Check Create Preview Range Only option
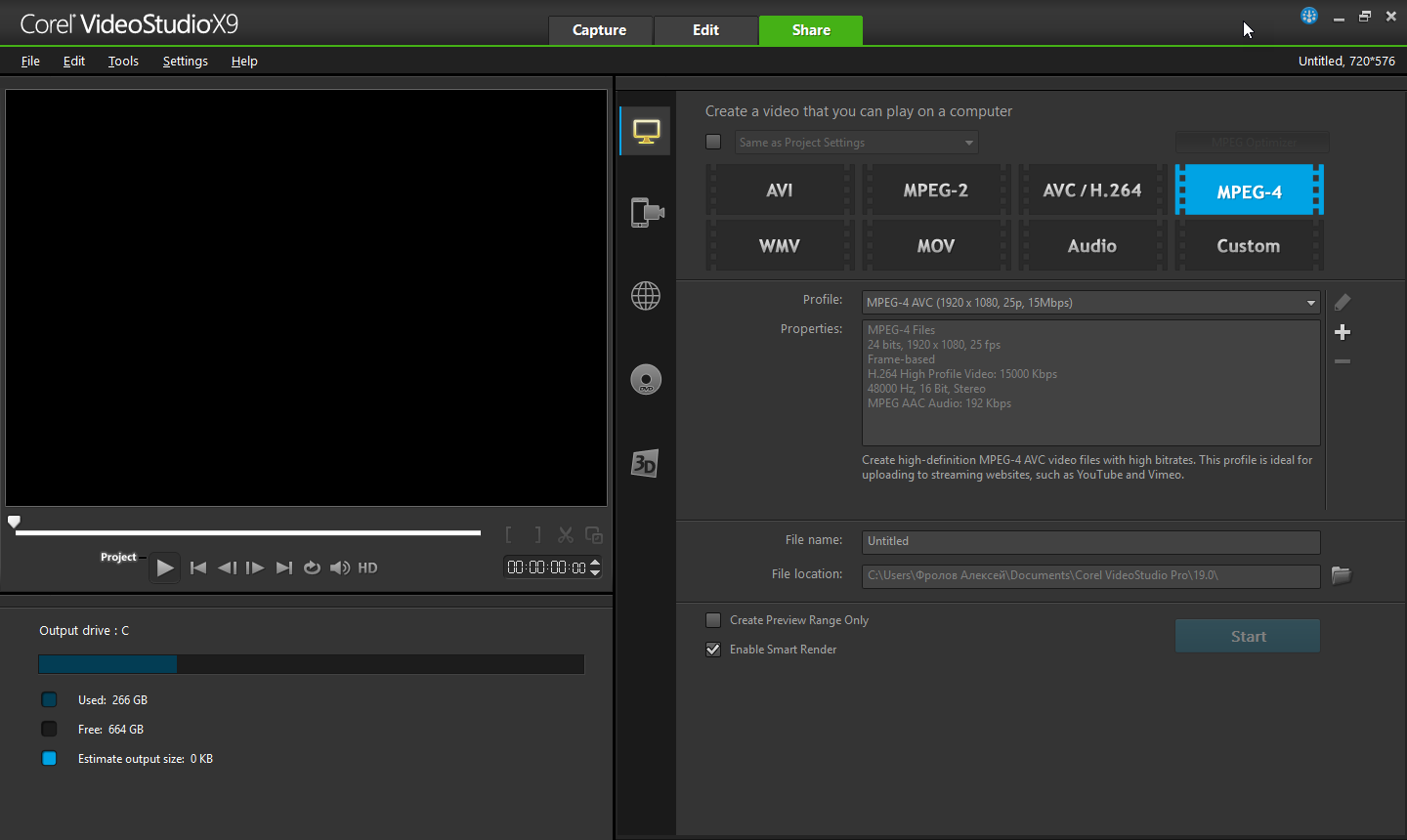 [713, 620]
